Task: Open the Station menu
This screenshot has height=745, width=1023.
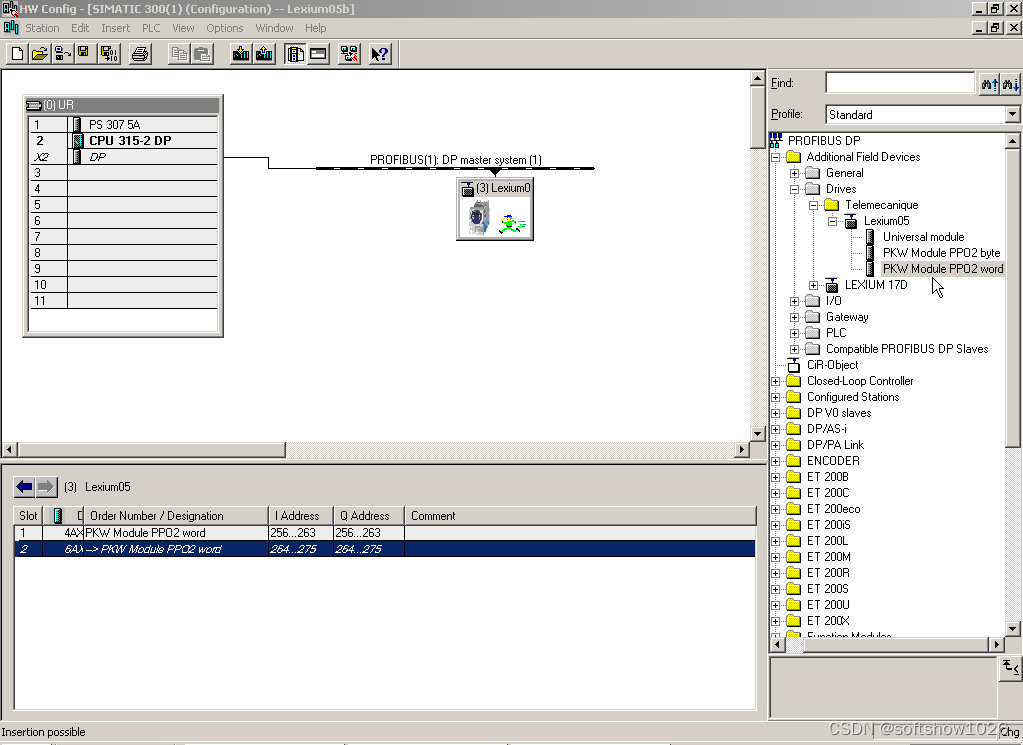Action: (x=42, y=28)
